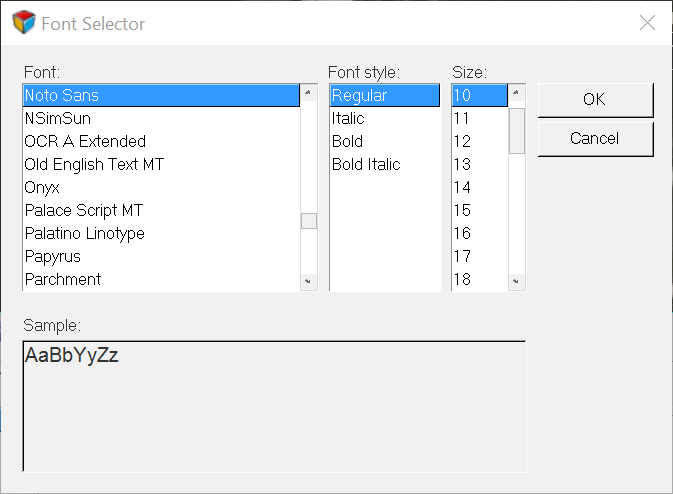Click the AaBbYyZz sample preview box

pyautogui.click(x=274, y=405)
